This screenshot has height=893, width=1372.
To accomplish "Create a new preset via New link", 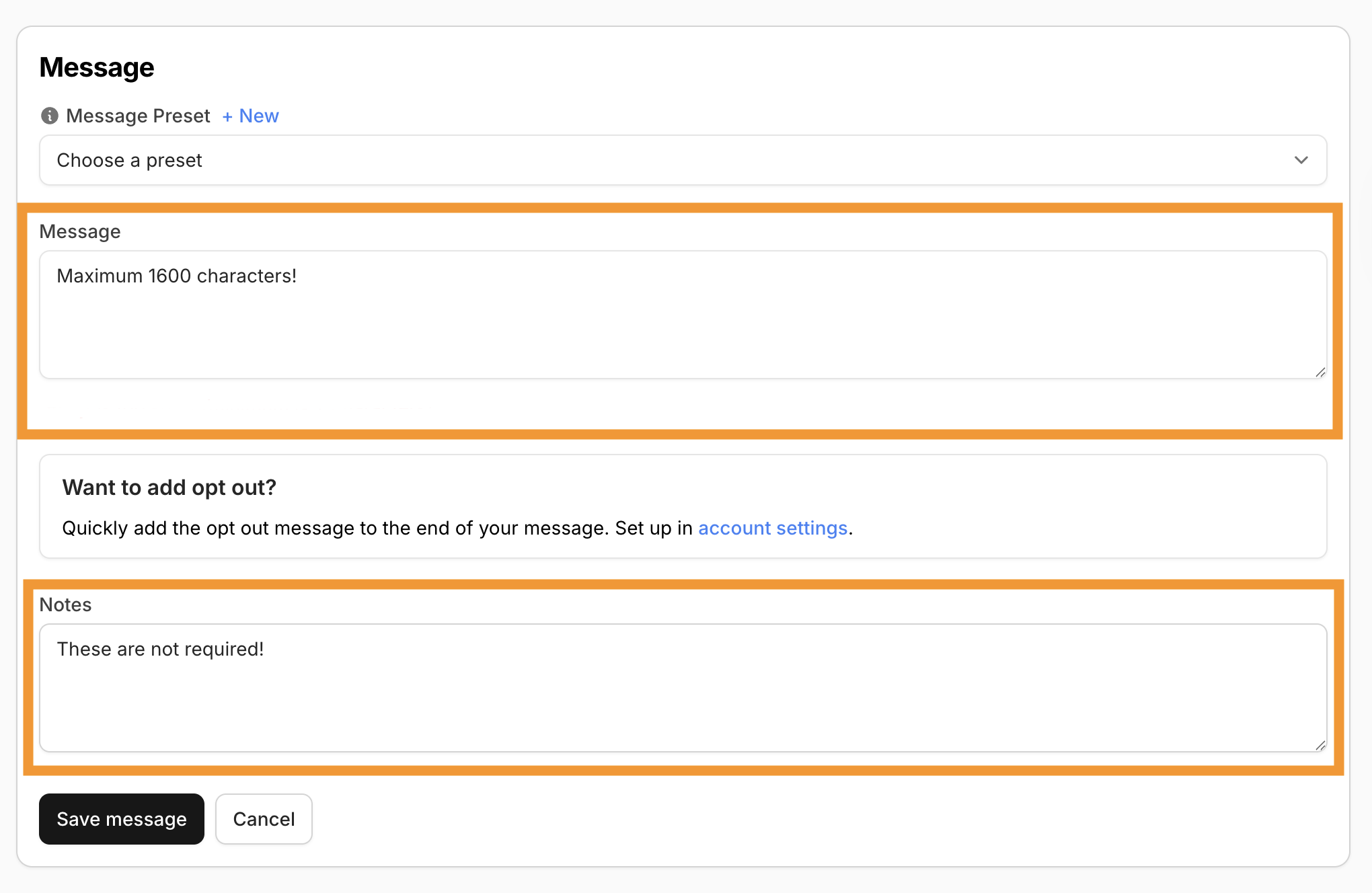I will (259, 116).
